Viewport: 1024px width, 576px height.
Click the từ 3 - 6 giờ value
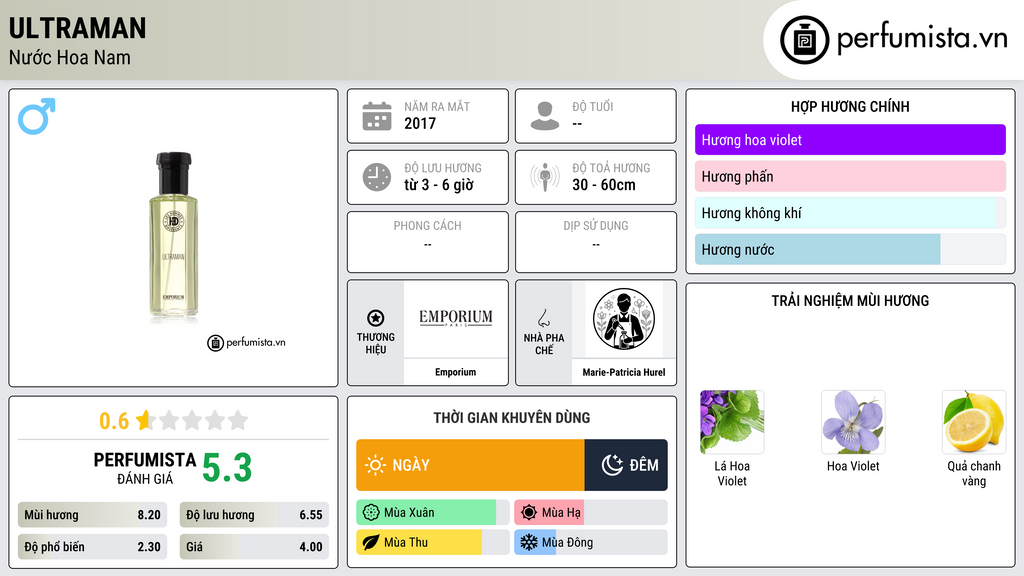click(439, 185)
